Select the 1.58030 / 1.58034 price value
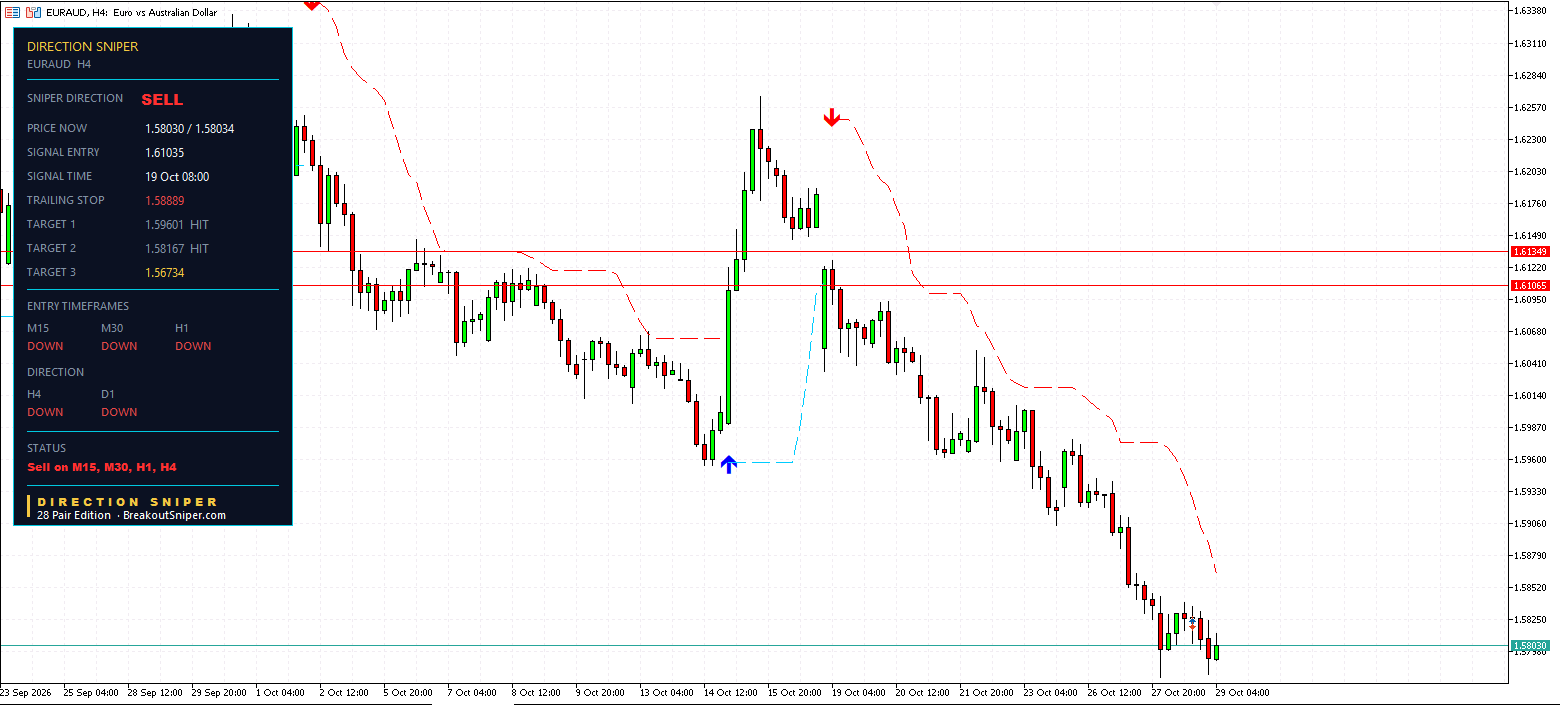This screenshot has width=1560, height=705. pos(190,129)
